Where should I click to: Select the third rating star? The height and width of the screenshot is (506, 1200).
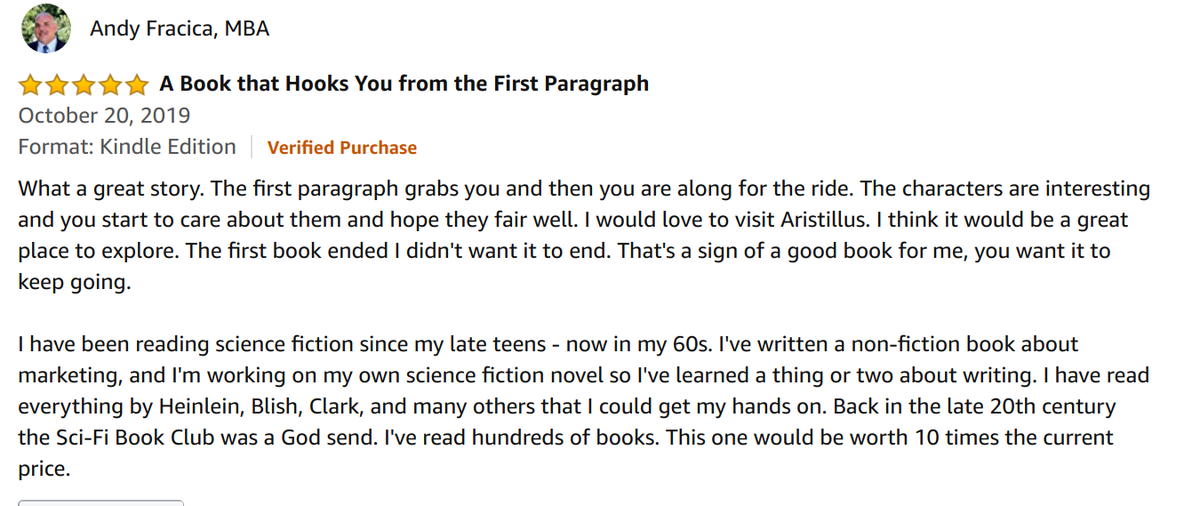83,84
